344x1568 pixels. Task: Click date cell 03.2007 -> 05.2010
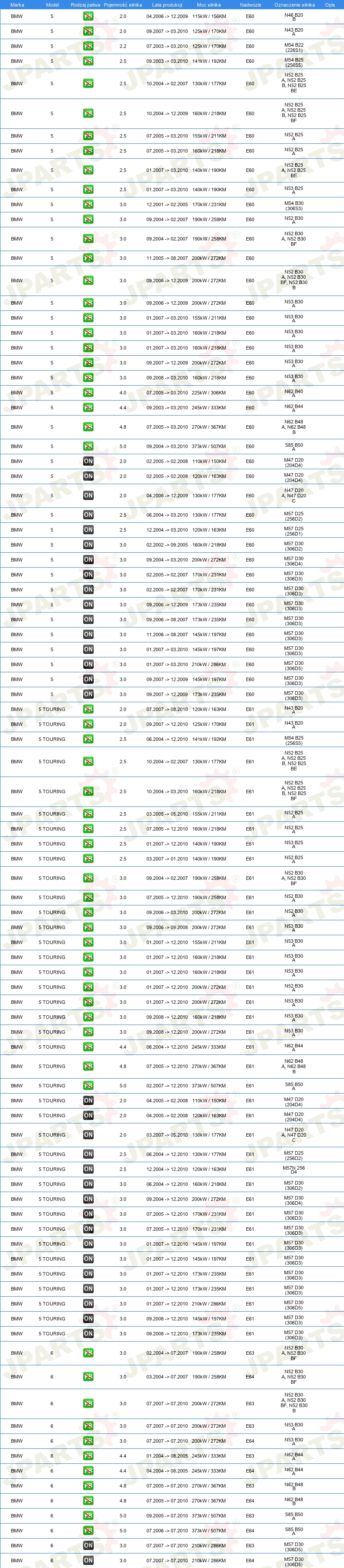167,1134
